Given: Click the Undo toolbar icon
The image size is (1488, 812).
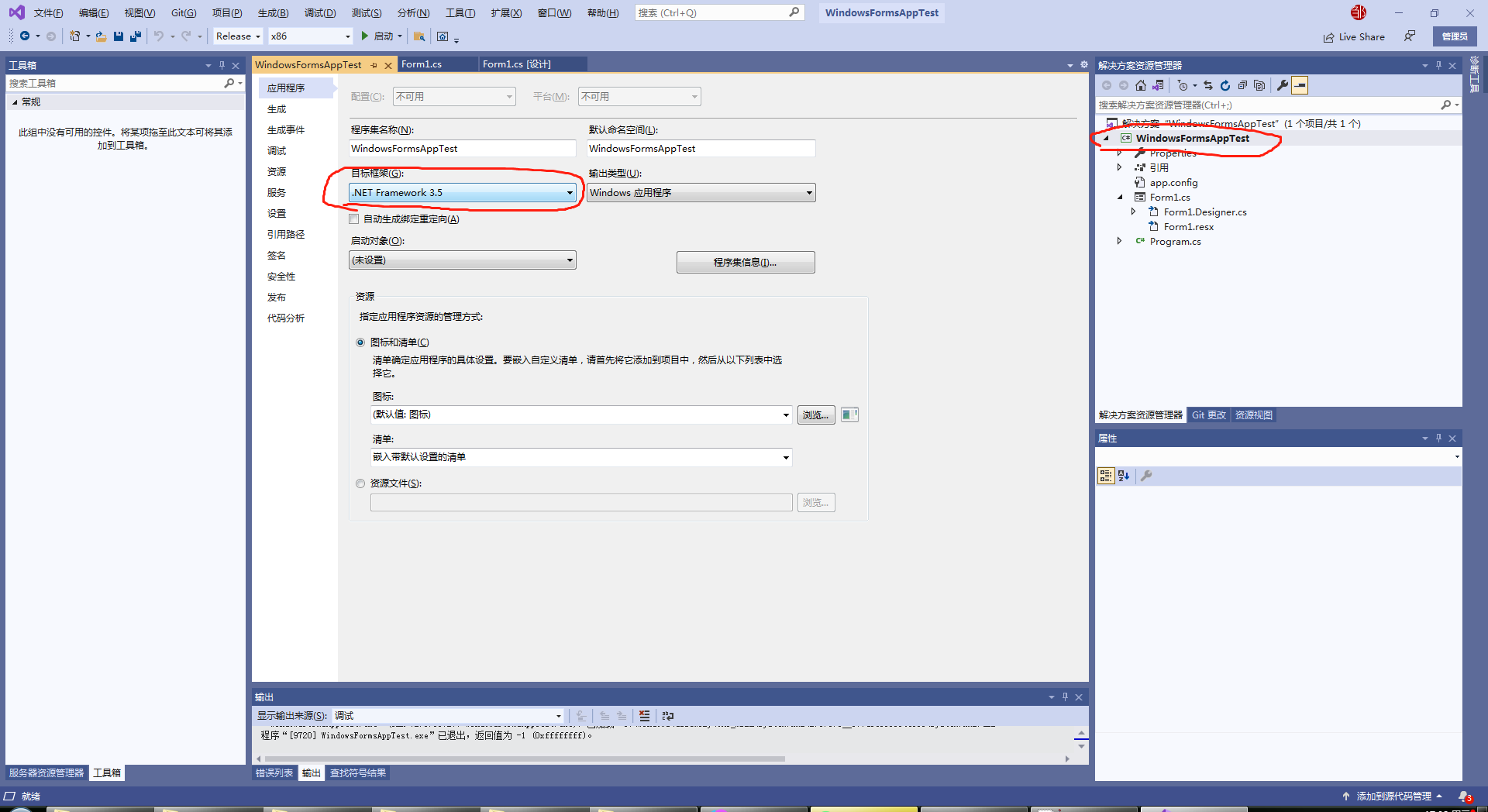Looking at the screenshot, I should click(x=158, y=36).
